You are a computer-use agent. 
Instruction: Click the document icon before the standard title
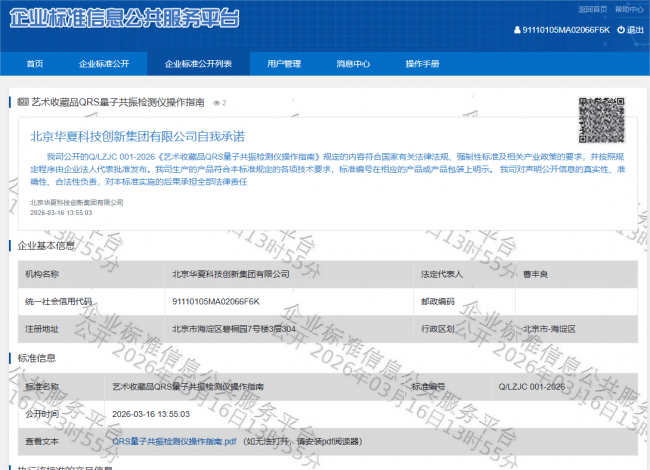tap(23, 102)
